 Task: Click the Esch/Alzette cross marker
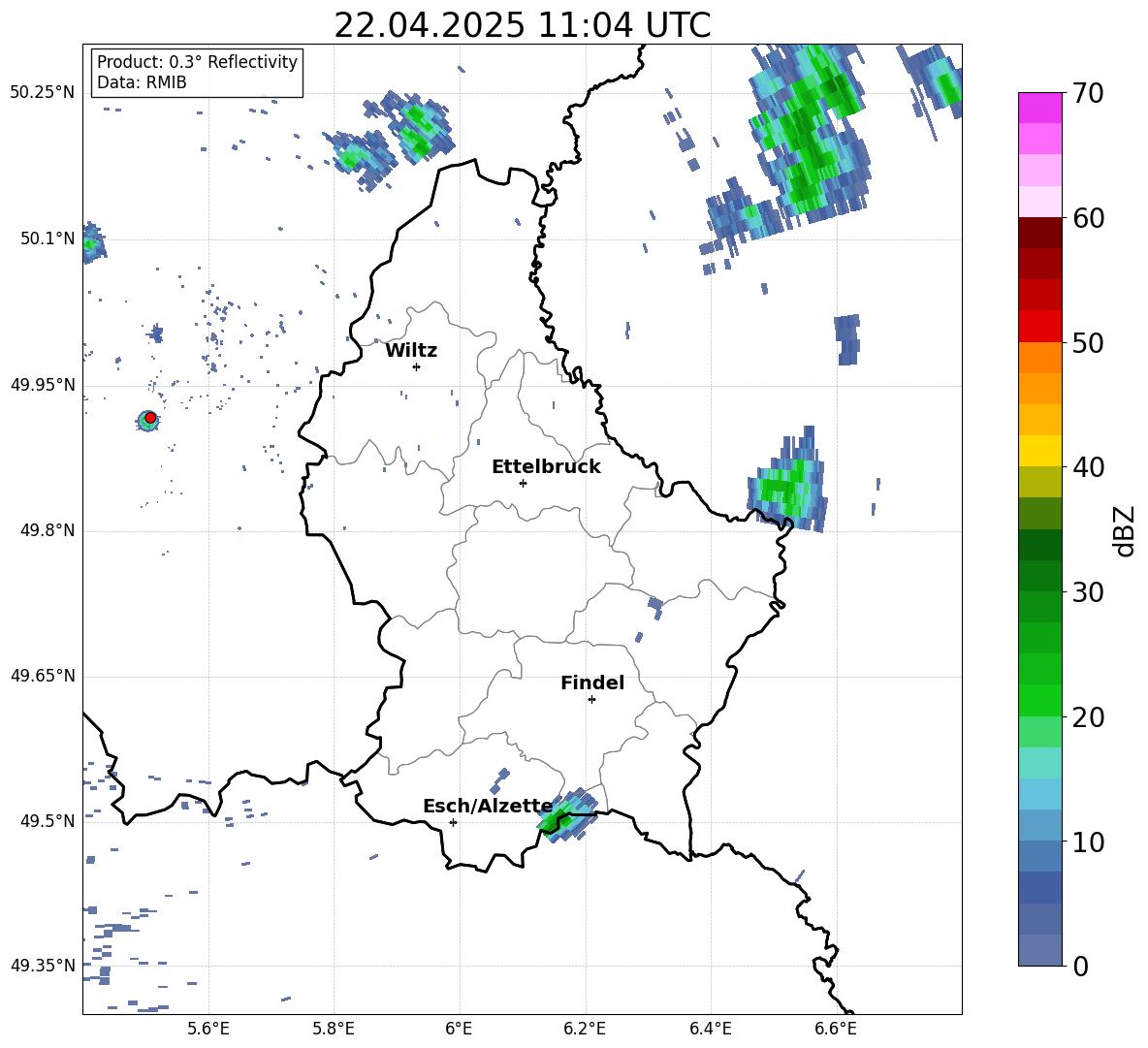pyautogui.click(x=453, y=822)
